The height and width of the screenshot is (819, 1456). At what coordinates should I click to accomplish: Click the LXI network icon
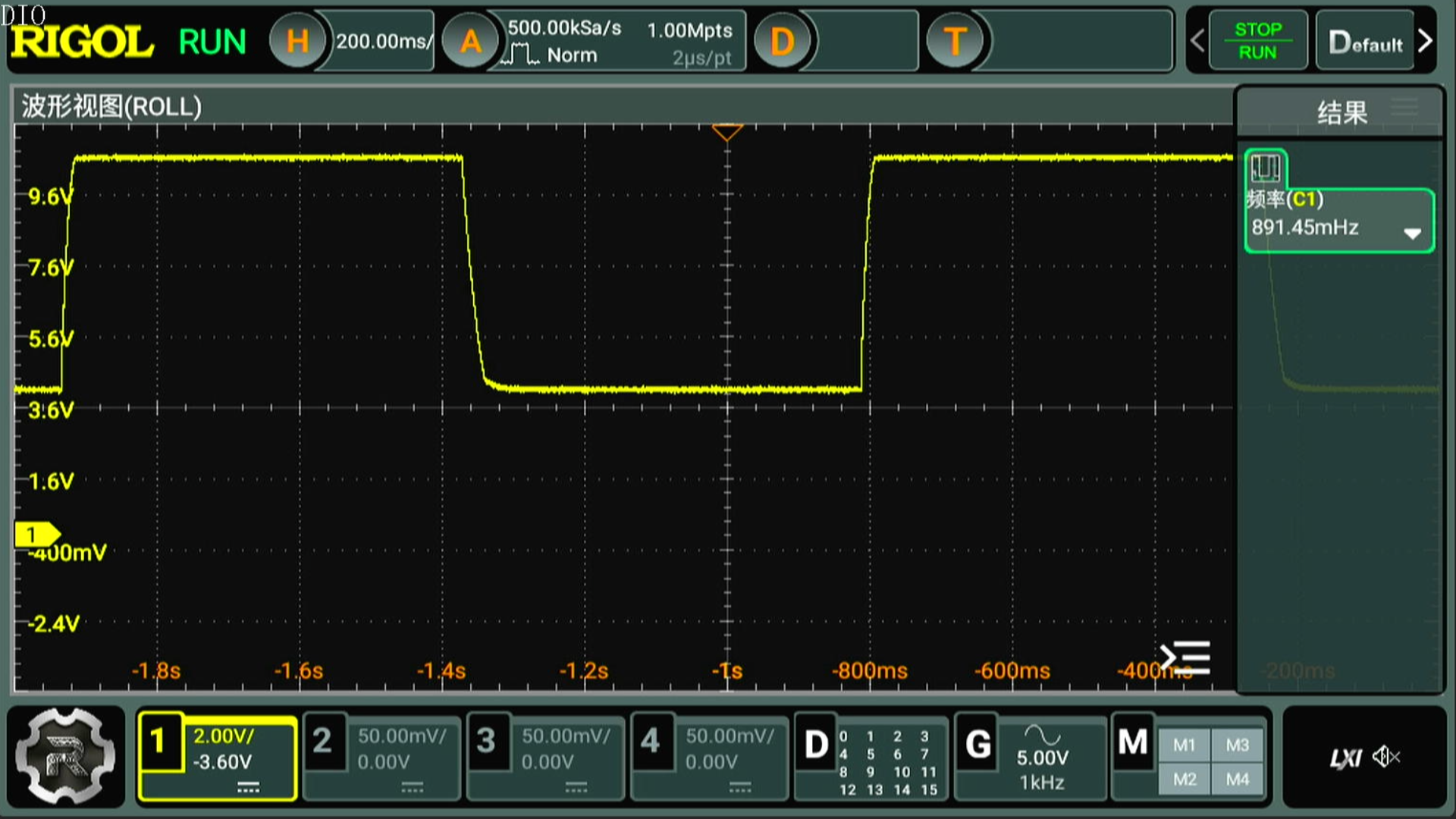(x=1345, y=758)
